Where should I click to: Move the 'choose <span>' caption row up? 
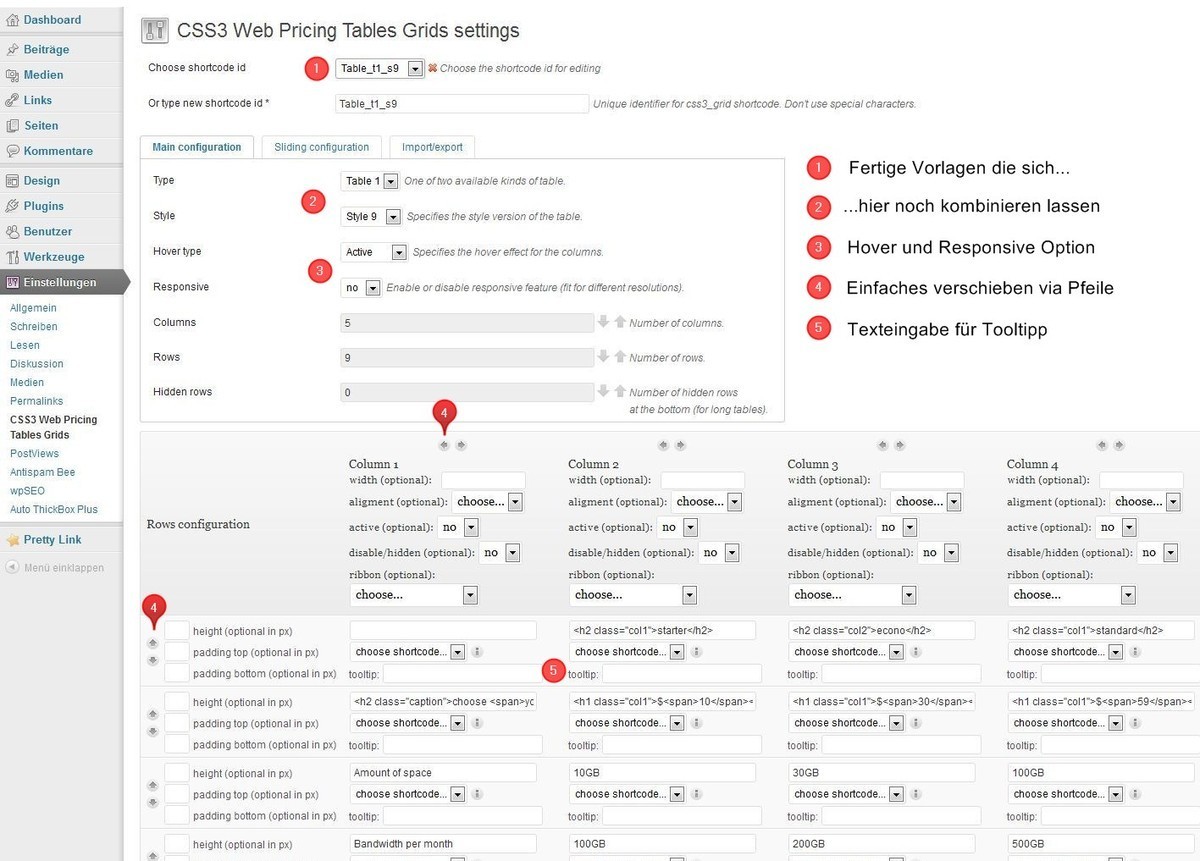tap(153, 715)
